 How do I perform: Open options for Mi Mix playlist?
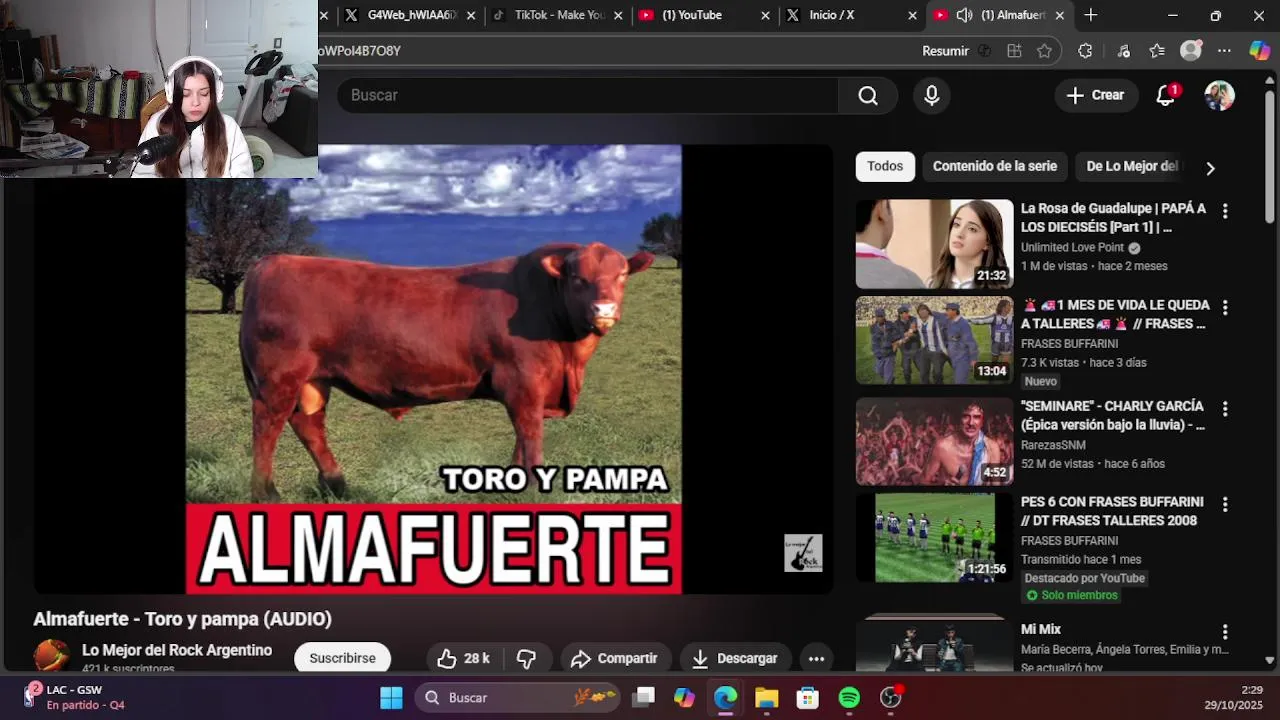click(1225, 632)
